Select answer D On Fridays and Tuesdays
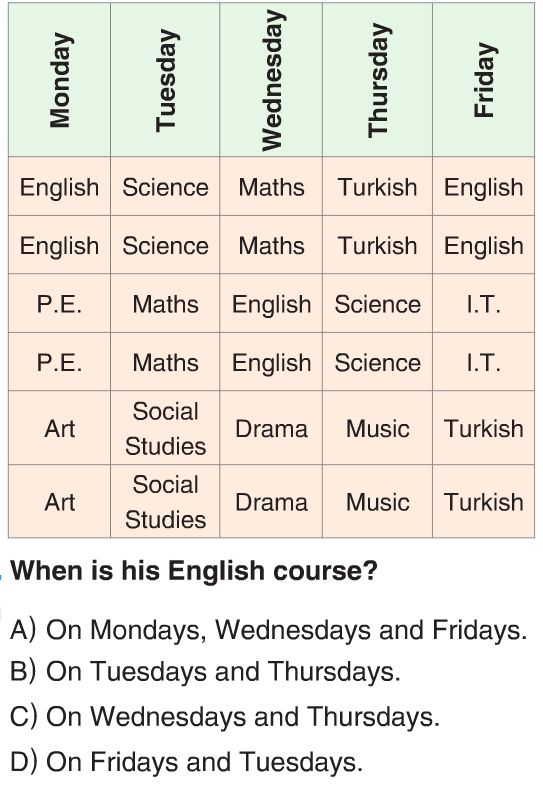 [x=186, y=761]
